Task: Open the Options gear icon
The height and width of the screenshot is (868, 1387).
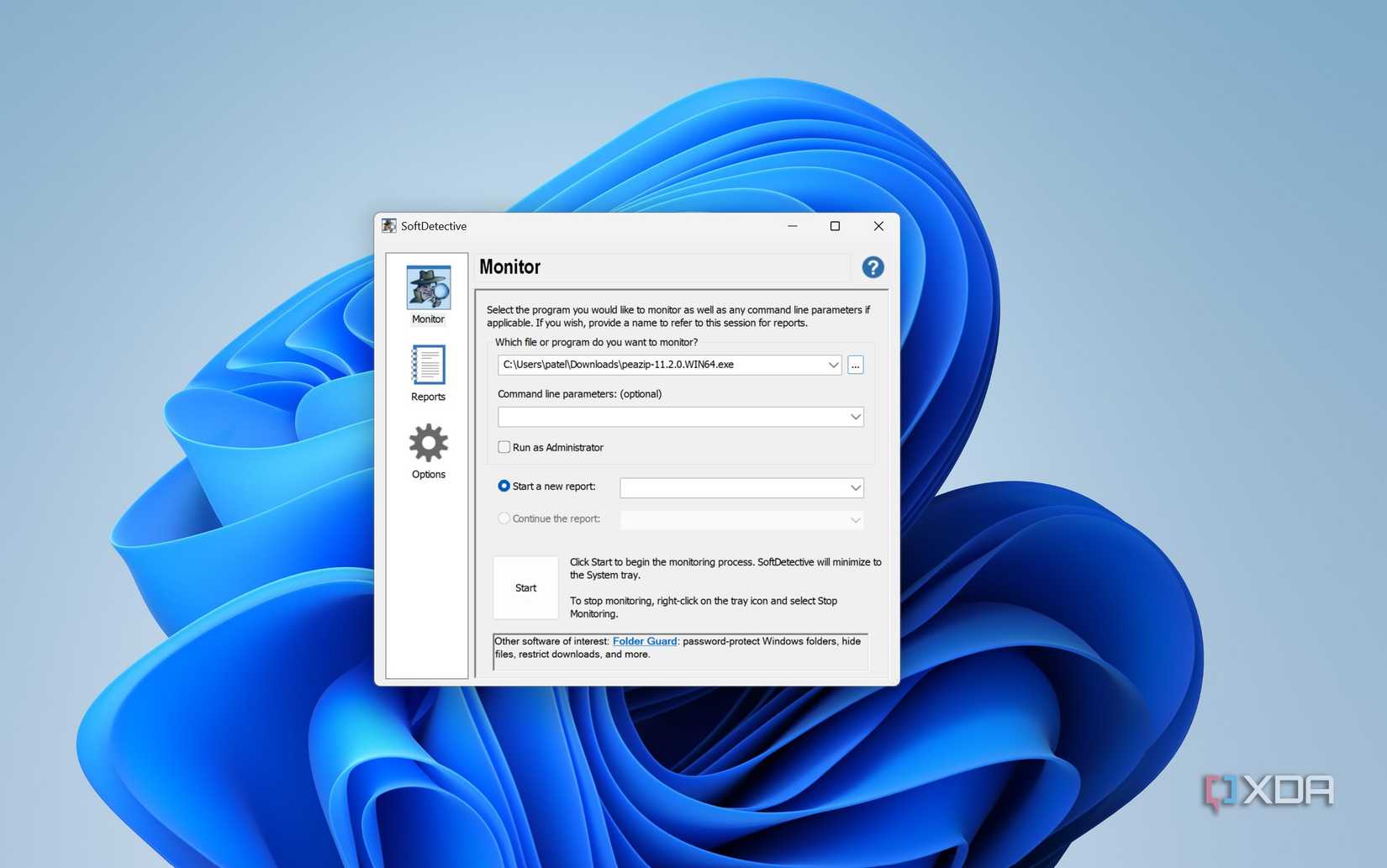Action: click(428, 443)
